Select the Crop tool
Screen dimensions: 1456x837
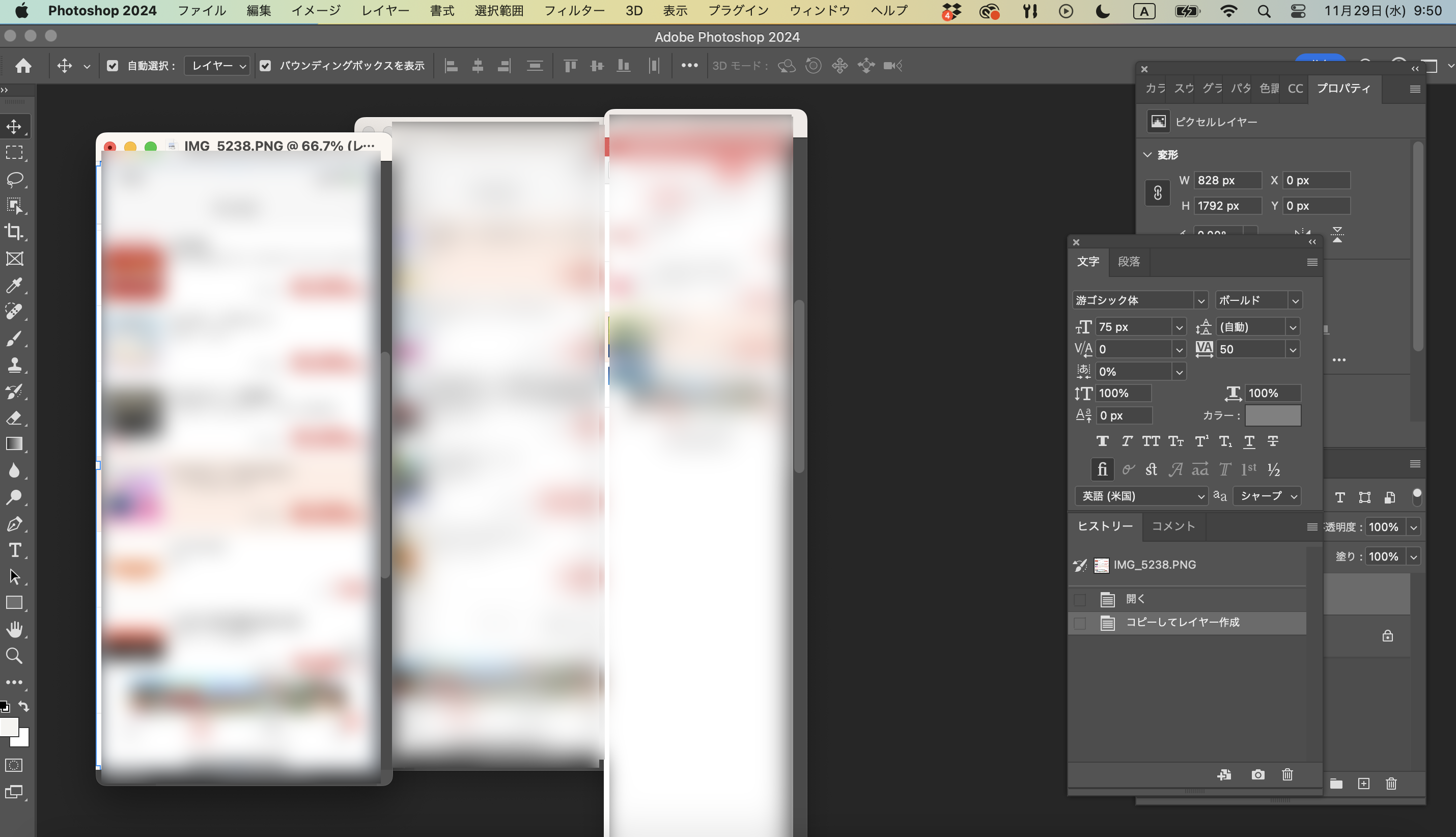(14, 232)
